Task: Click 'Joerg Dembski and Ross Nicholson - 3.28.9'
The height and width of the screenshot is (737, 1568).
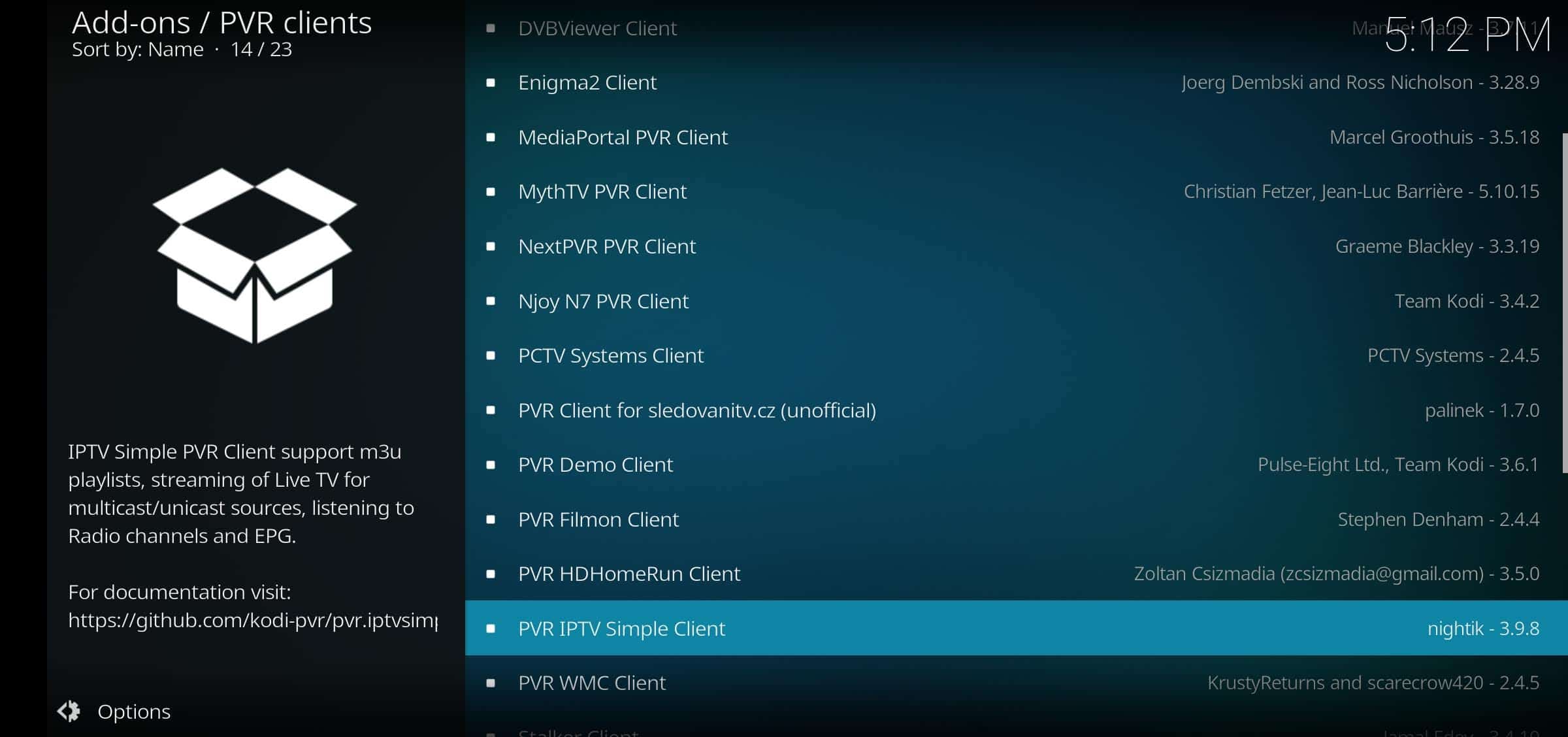Action: pos(1360,82)
